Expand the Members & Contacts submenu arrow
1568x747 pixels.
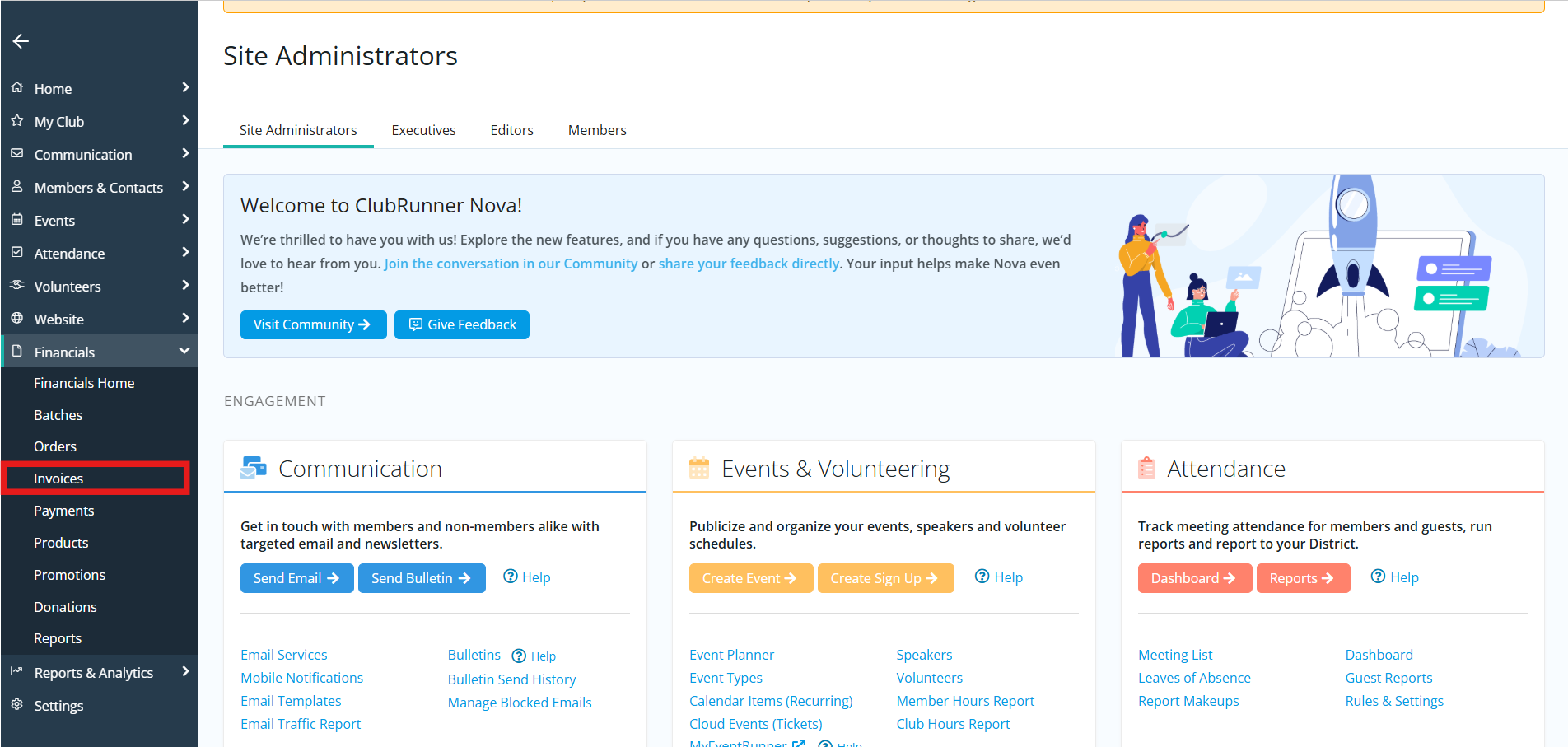(x=185, y=187)
